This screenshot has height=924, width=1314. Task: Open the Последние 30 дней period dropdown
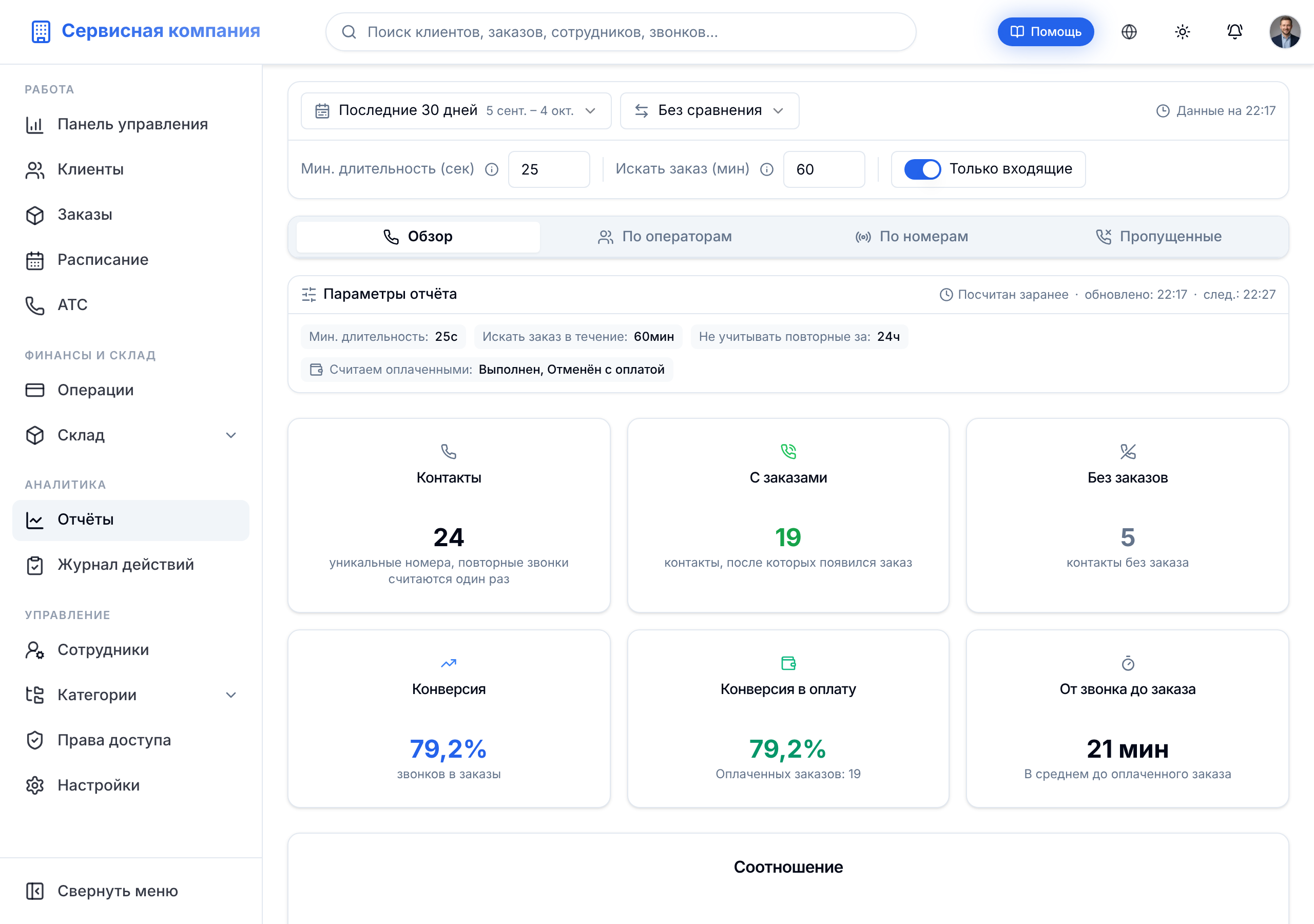[x=456, y=111]
